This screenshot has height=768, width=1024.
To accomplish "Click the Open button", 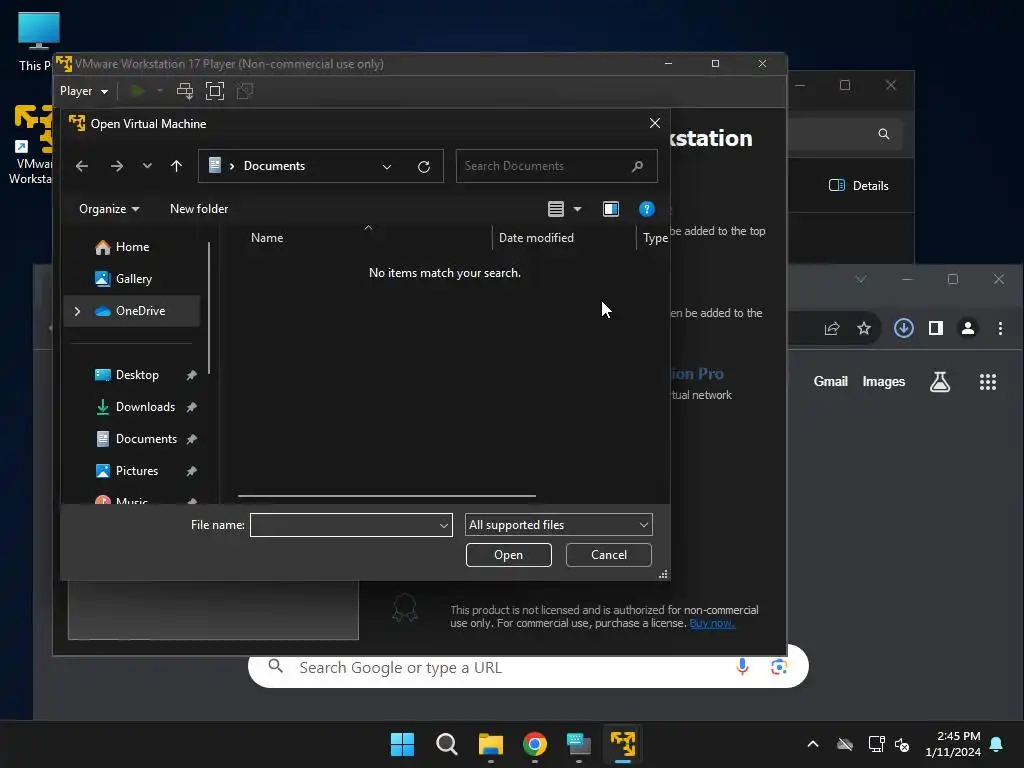I will (x=509, y=555).
